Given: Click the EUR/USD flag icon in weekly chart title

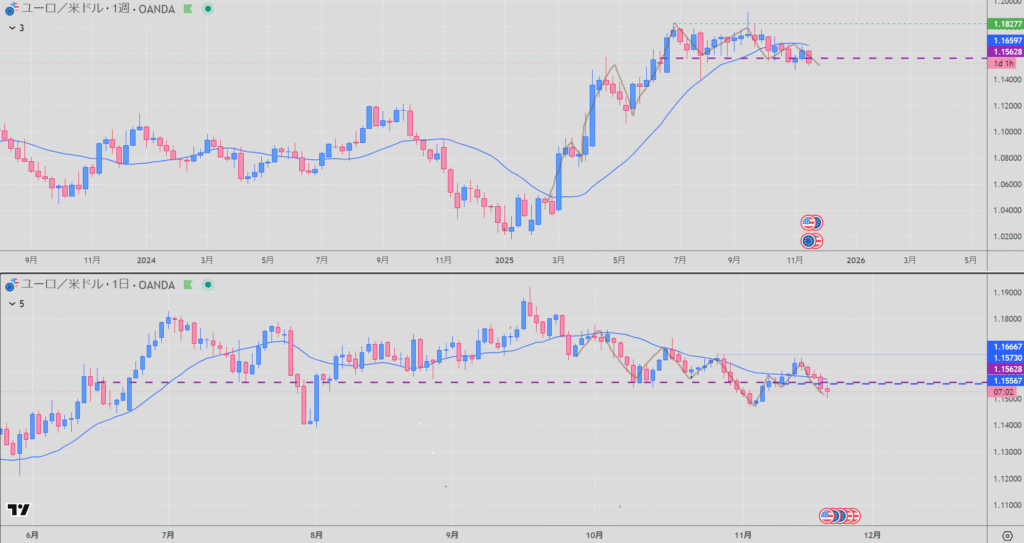Looking at the screenshot, I should 11,9.
